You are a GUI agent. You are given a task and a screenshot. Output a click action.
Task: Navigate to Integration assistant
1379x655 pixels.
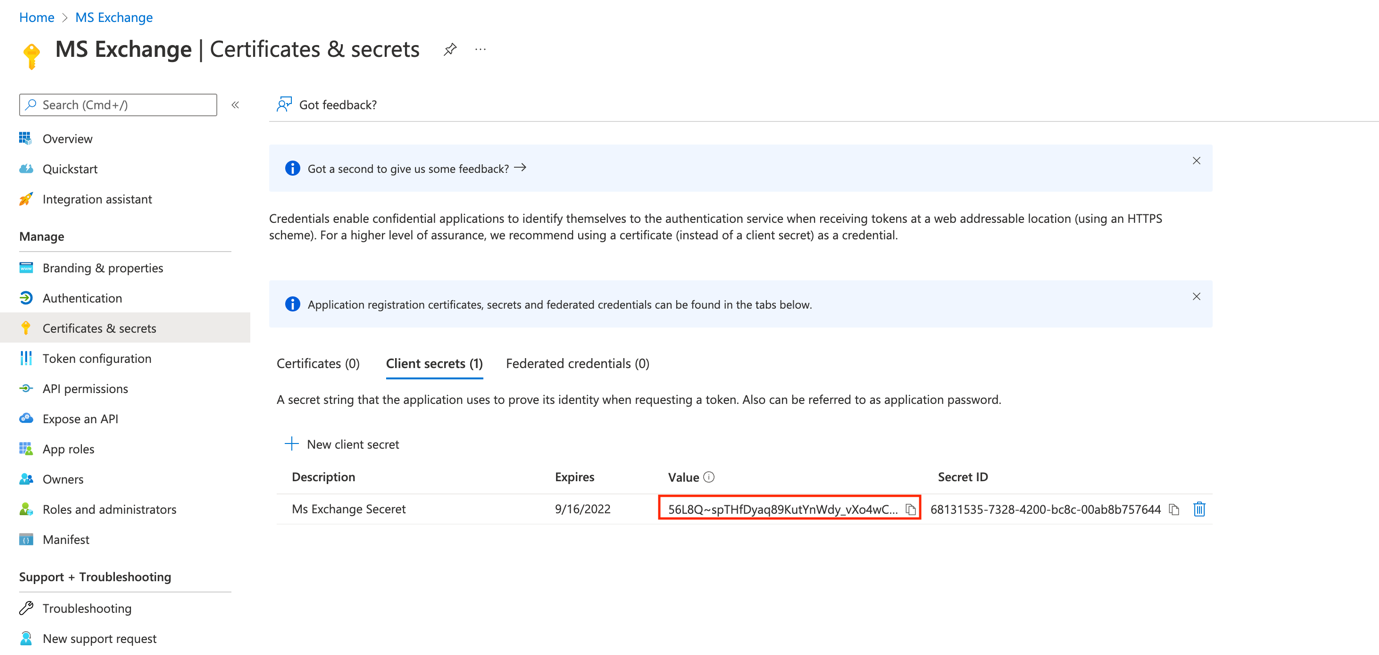(x=97, y=200)
